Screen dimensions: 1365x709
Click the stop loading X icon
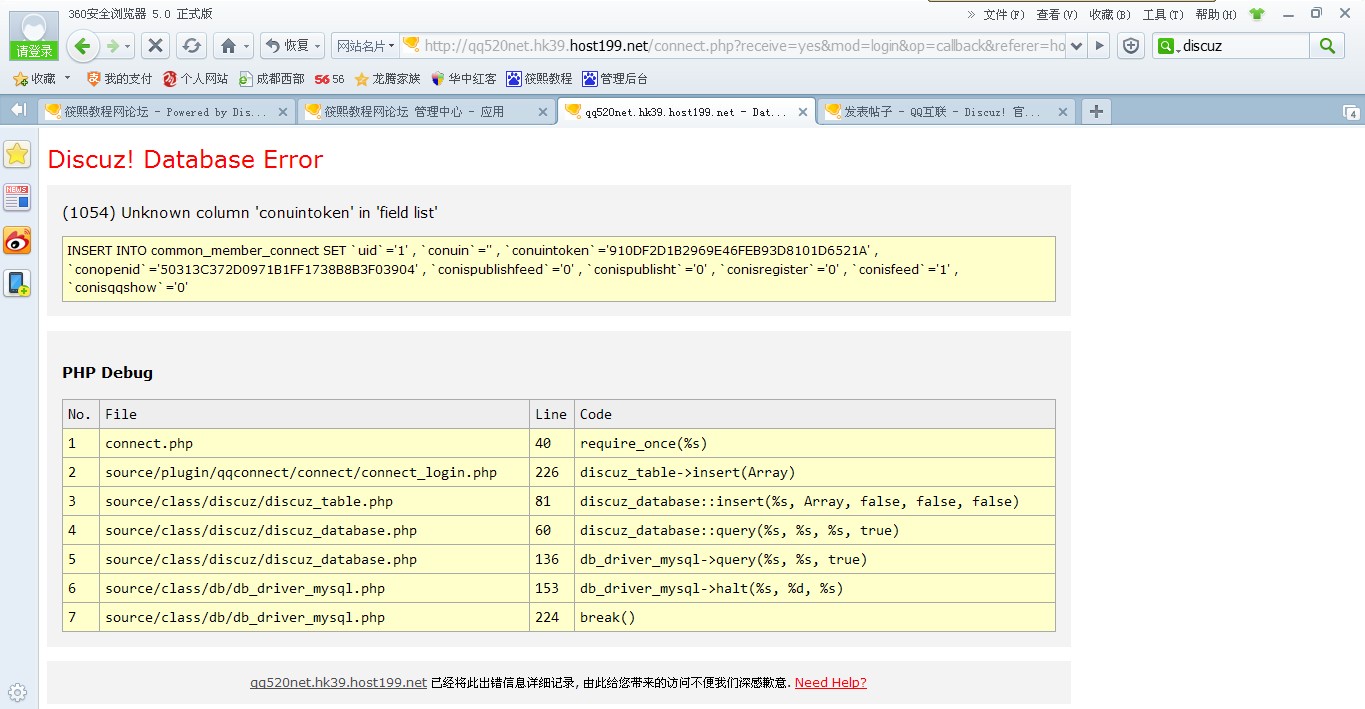coord(155,46)
